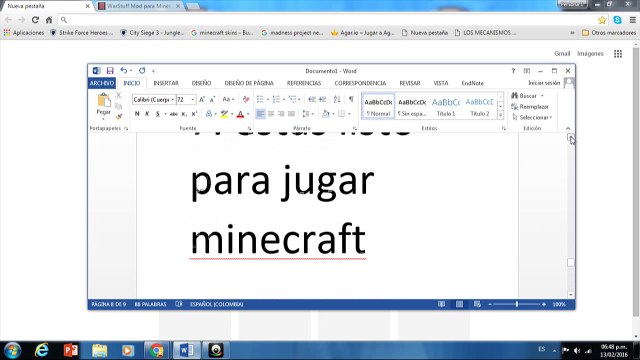Click the increase indent icon
Viewport: 640px width, 360px height.
click(x=322, y=99)
